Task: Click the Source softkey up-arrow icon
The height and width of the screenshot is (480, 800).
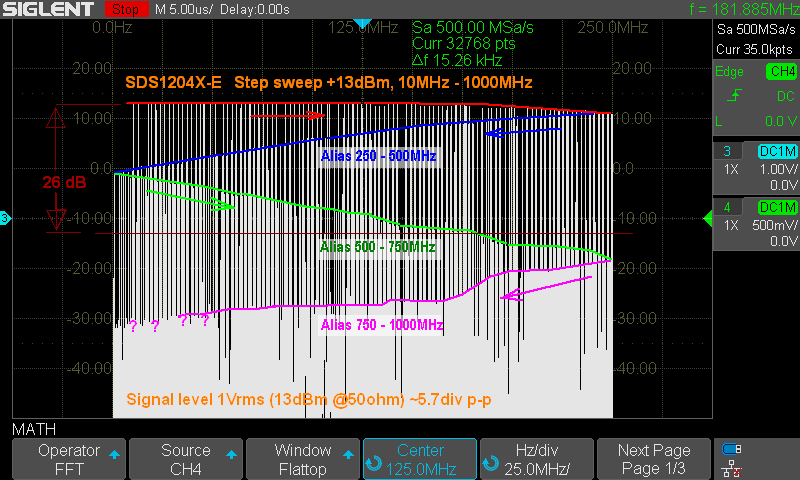Action: [x=231, y=454]
